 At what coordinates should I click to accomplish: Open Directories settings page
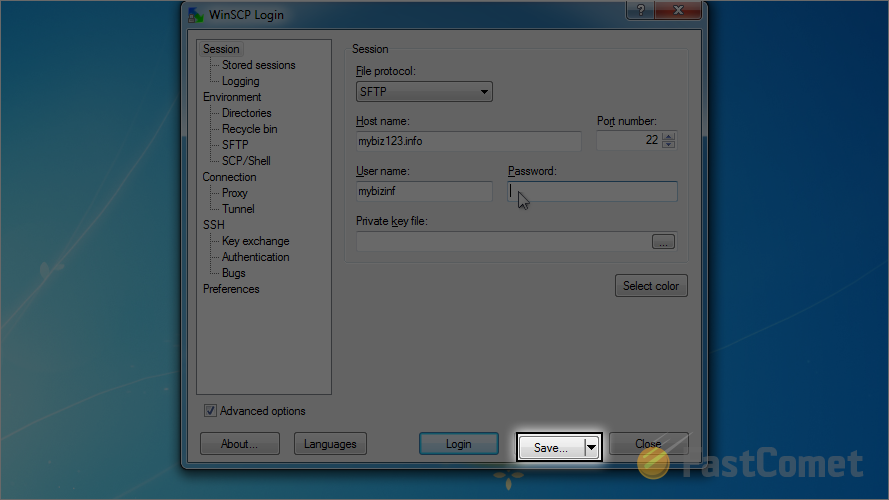[247, 113]
